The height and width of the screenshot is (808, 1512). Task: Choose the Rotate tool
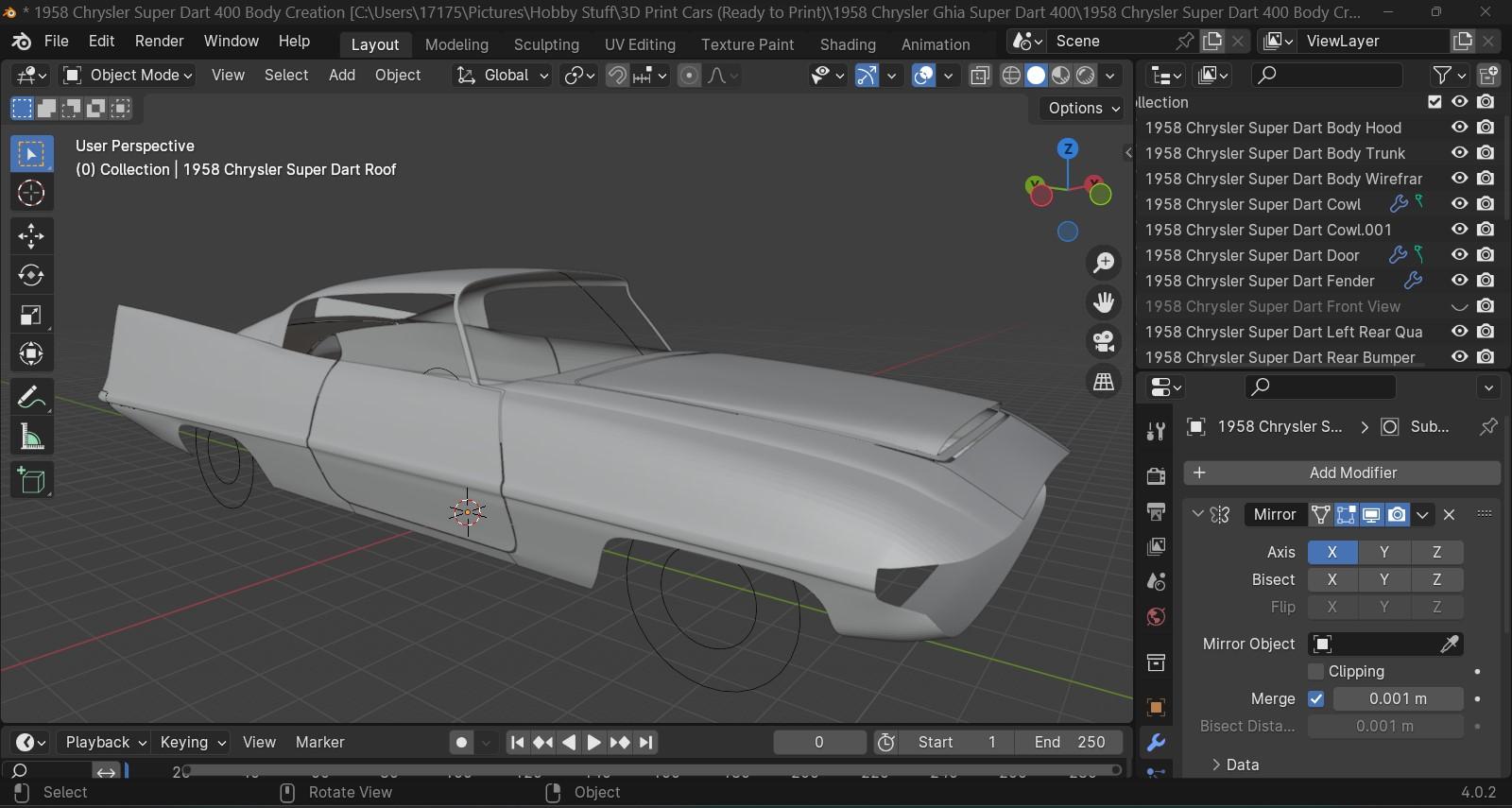click(31, 275)
